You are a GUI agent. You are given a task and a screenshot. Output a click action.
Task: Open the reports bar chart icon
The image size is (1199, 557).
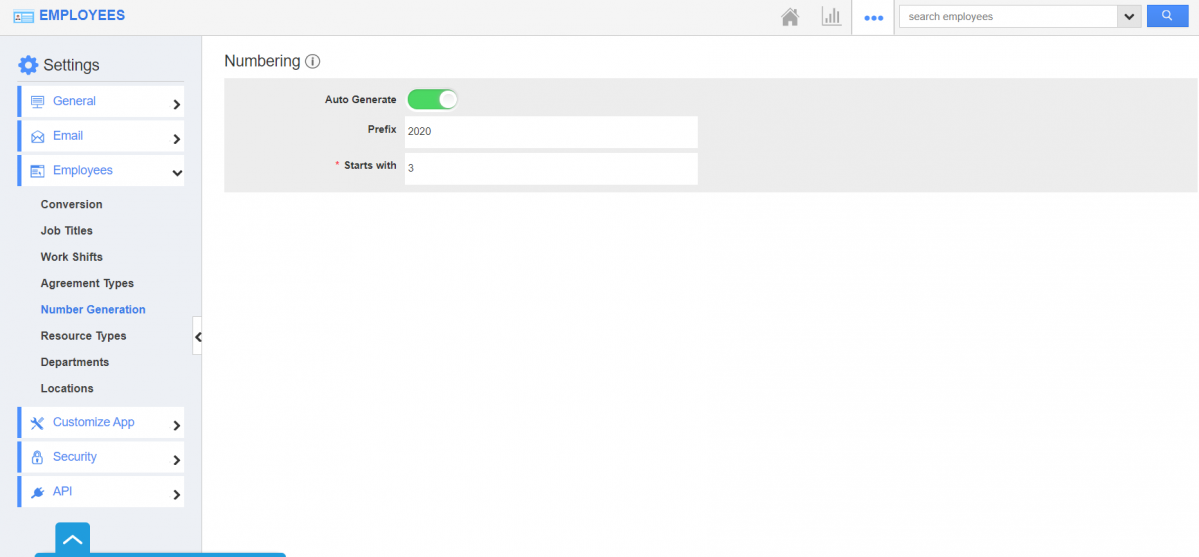click(x=831, y=17)
